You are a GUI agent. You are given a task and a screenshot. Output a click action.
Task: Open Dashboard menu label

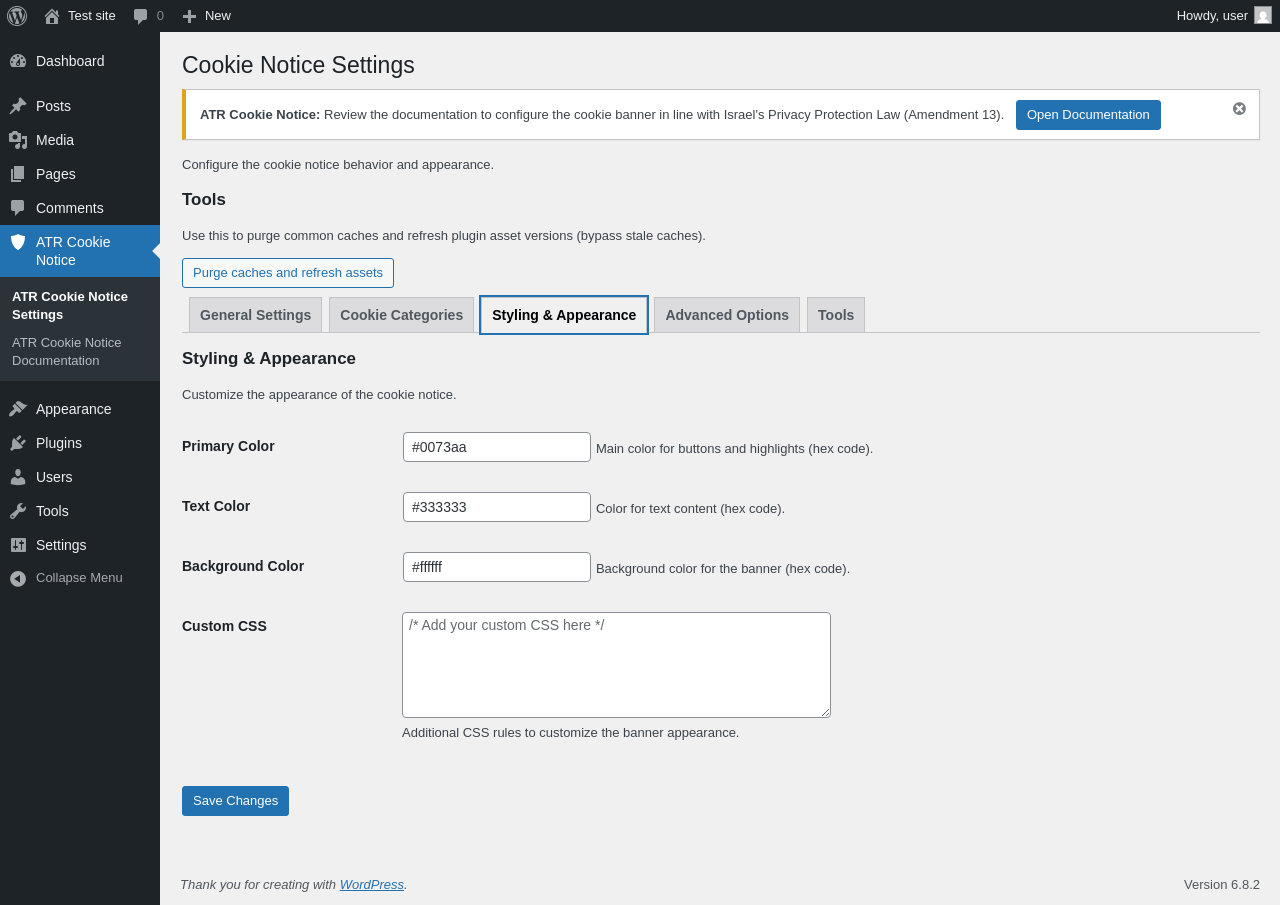click(x=70, y=61)
